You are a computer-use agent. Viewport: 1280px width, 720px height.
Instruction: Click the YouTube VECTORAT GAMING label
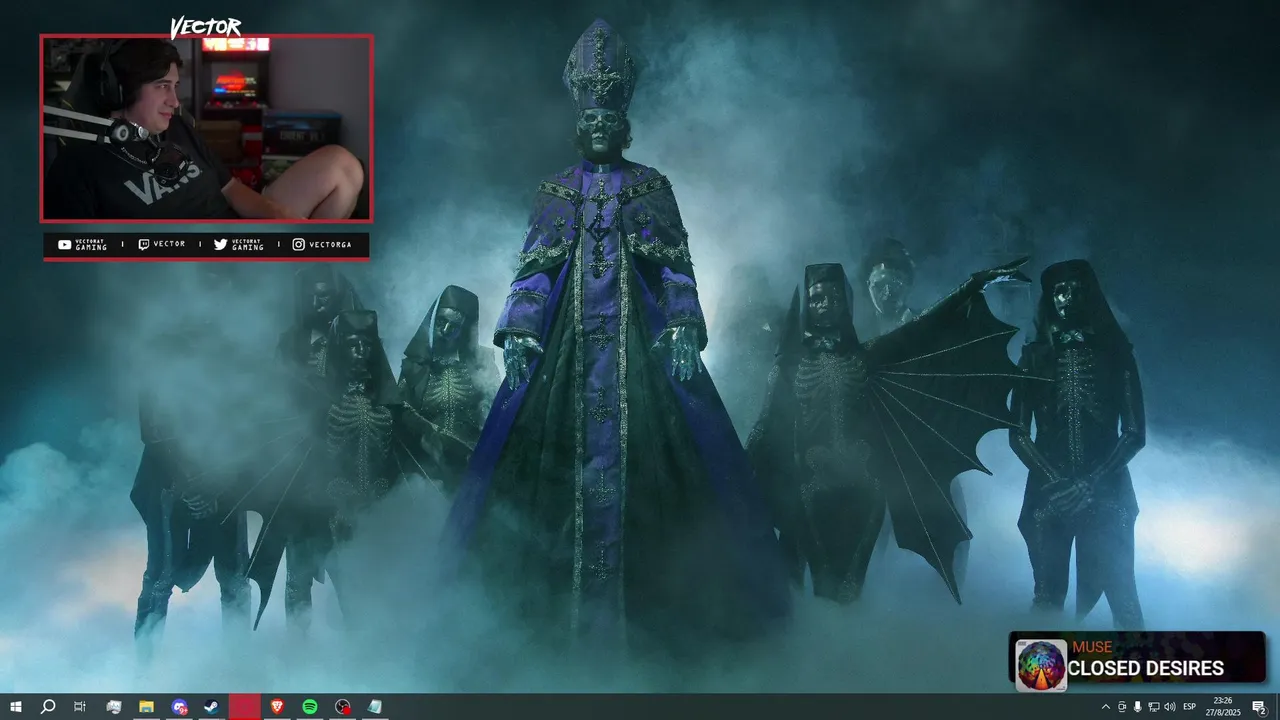point(83,245)
